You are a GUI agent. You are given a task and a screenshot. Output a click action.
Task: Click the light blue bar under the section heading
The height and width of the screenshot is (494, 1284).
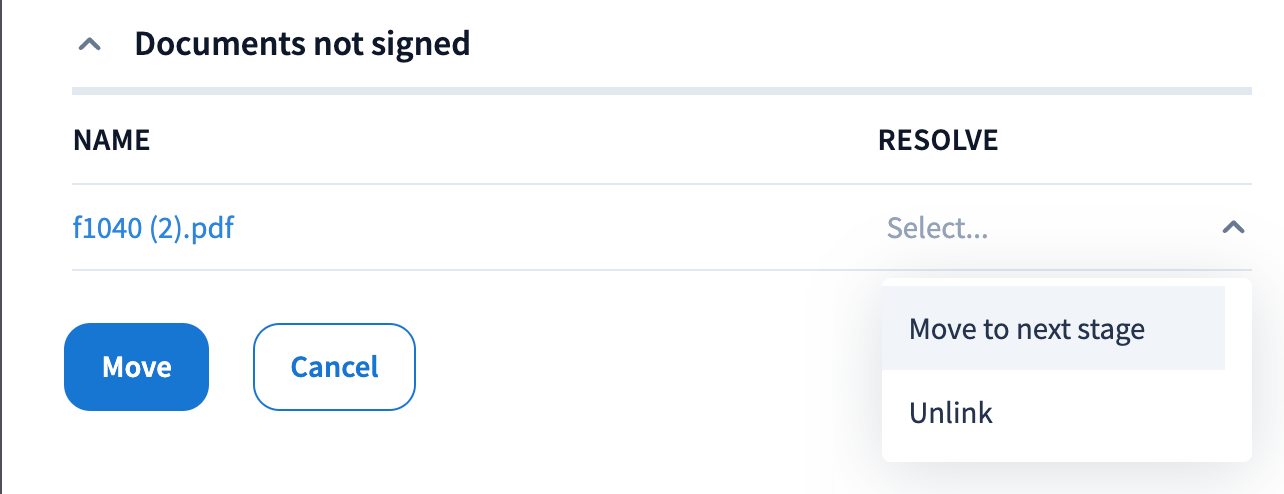[661, 92]
